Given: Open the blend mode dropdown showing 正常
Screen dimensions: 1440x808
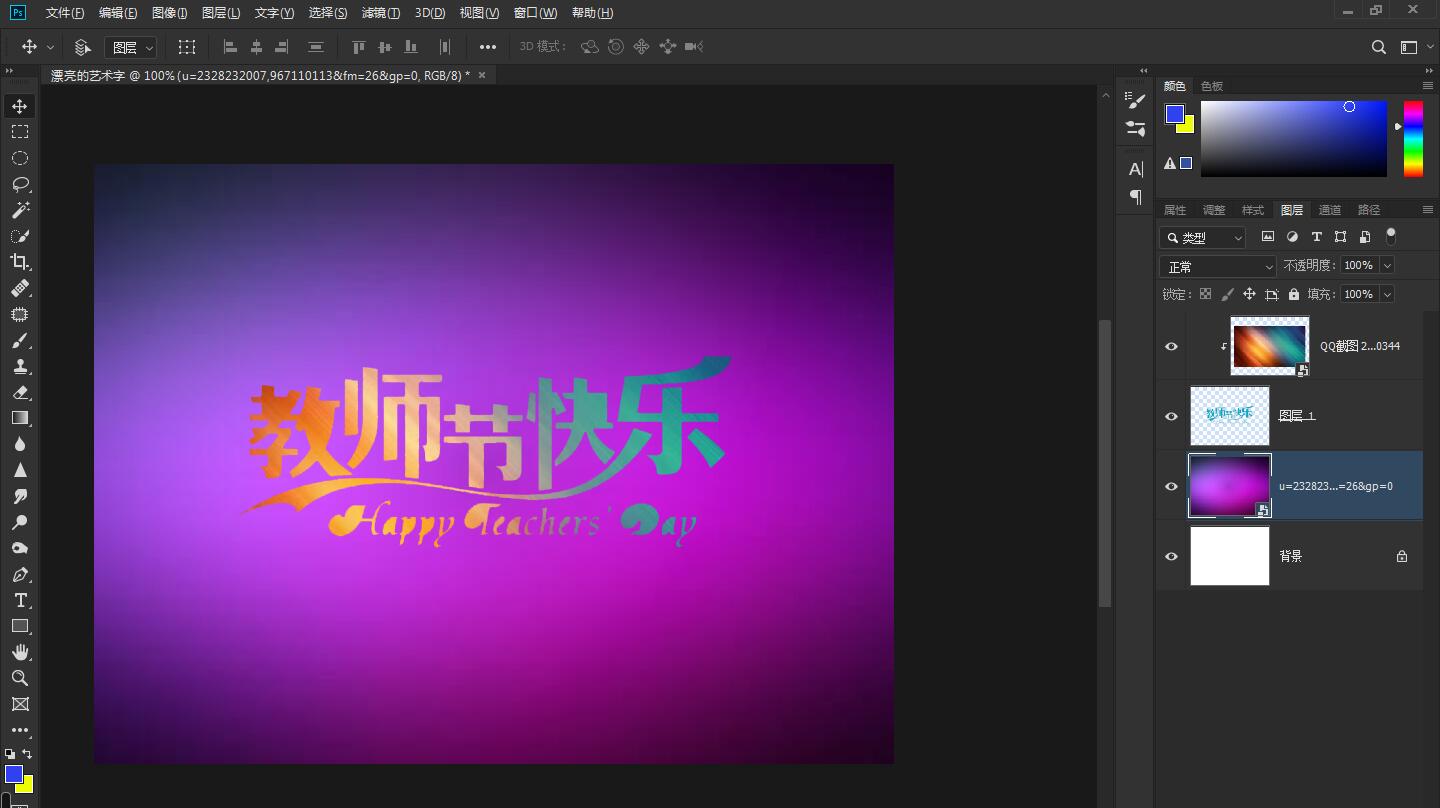Looking at the screenshot, I should tap(1216, 265).
